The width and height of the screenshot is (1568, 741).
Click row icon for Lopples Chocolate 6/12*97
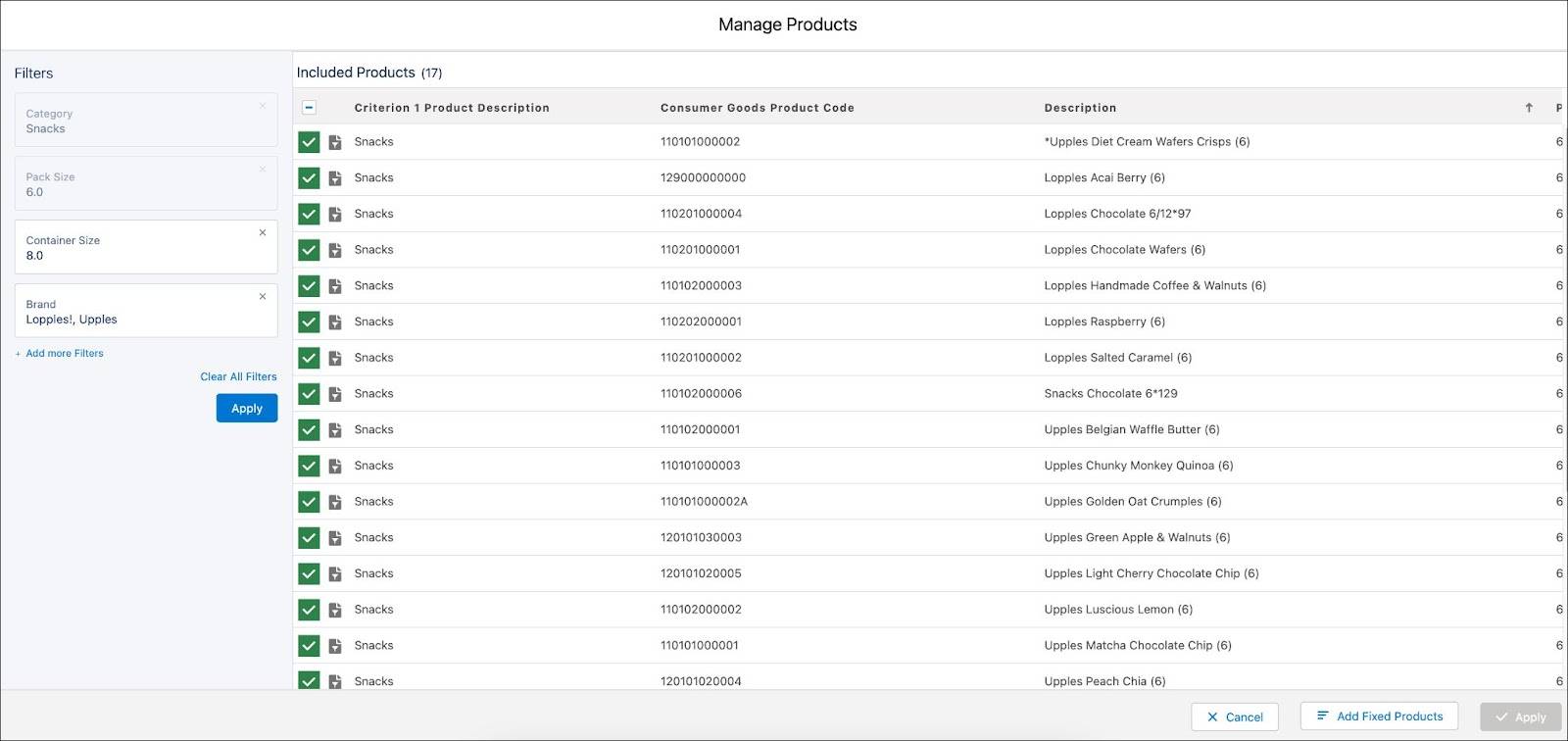[335, 214]
